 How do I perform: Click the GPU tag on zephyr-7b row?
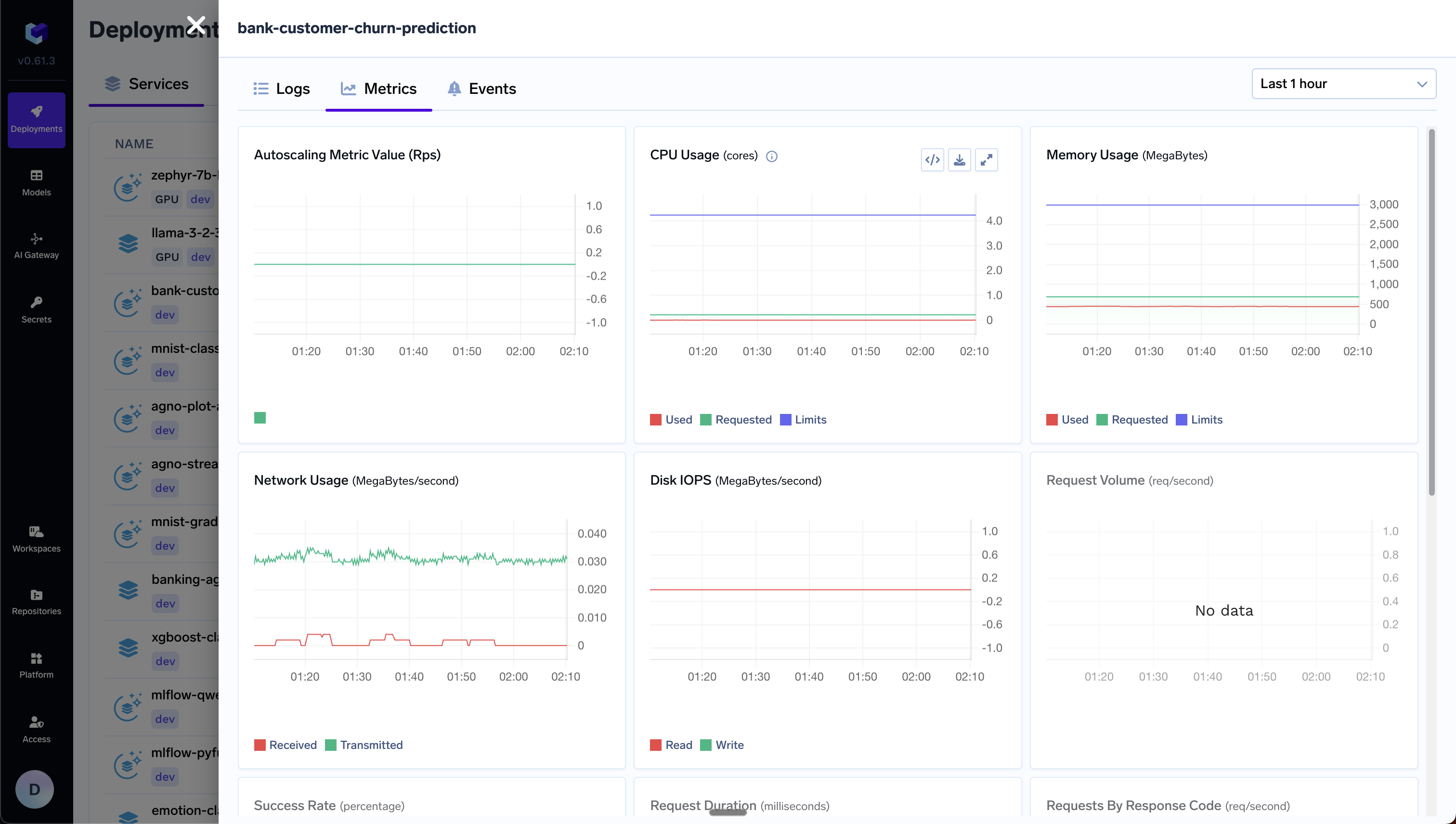[x=167, y=199]
